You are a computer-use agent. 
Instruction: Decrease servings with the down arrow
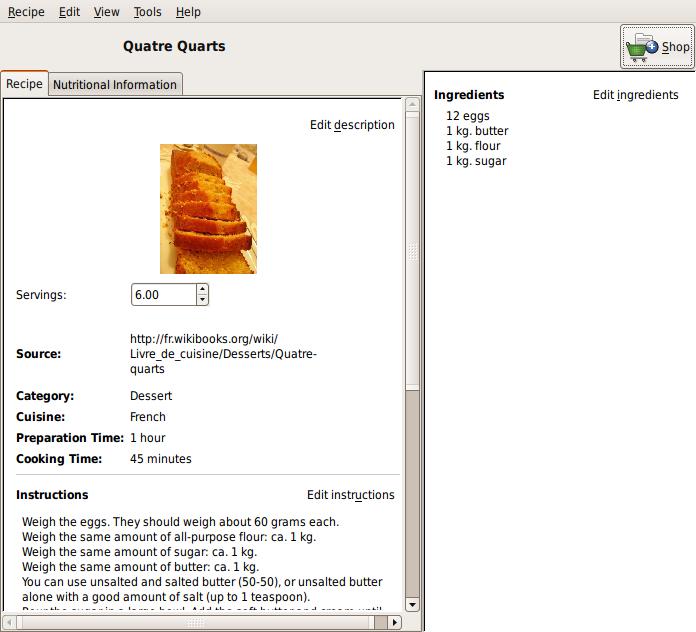pyautogui.click(x=202, y=300)
